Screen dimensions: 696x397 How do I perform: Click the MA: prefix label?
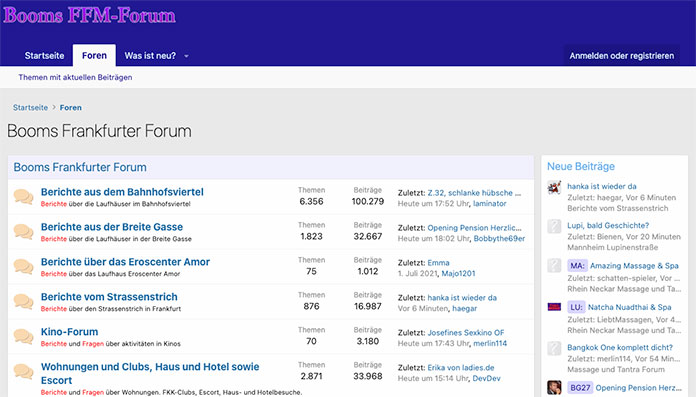pos(577,266)
